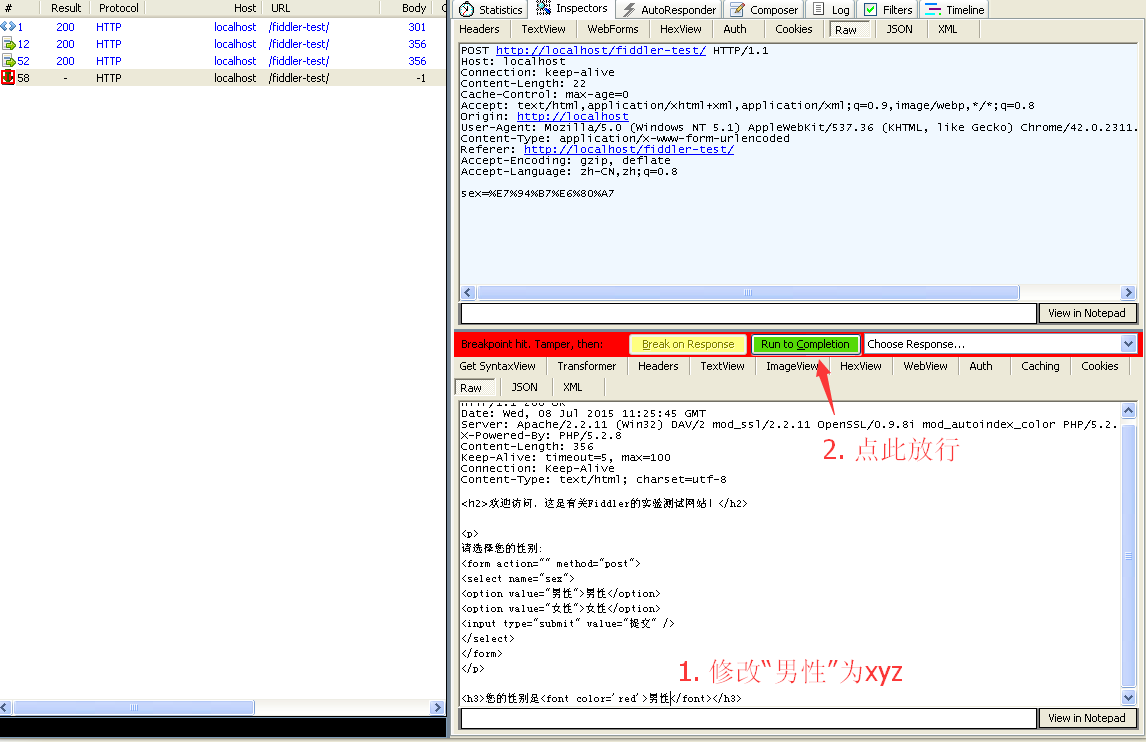Viewport: 1146px width, 742px height.
Task: Open response JSON tab
Action: (x=524, y=387)
